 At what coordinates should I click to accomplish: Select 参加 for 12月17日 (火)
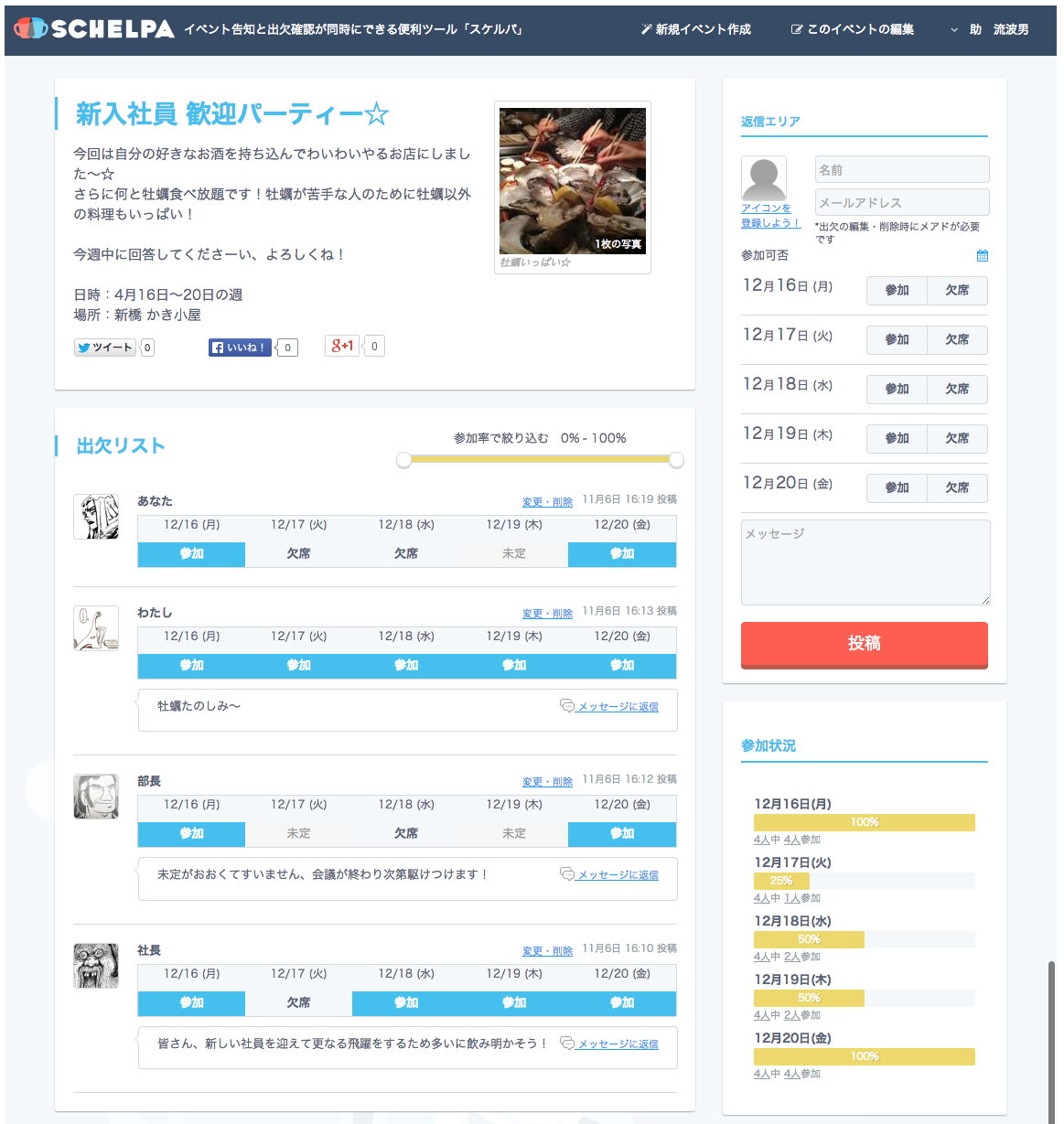(897, 340)
